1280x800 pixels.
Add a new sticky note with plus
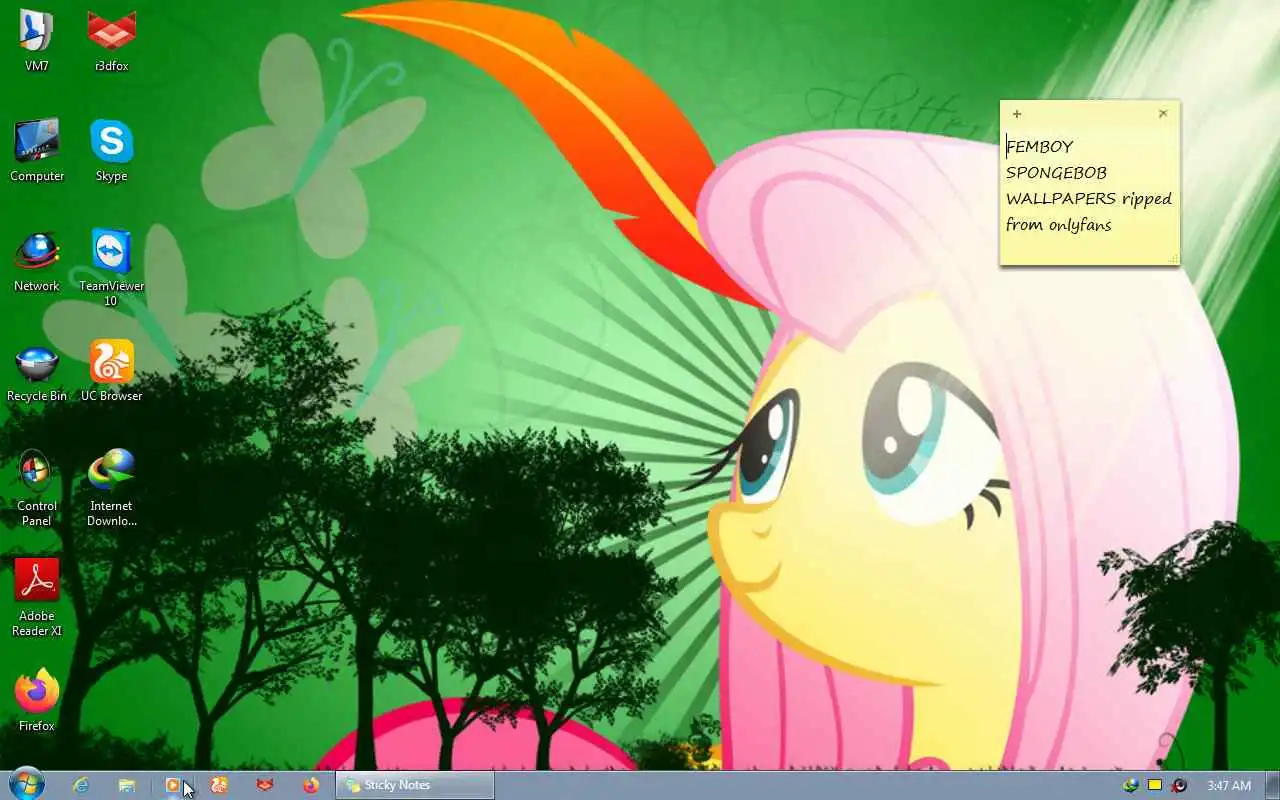1017,114
